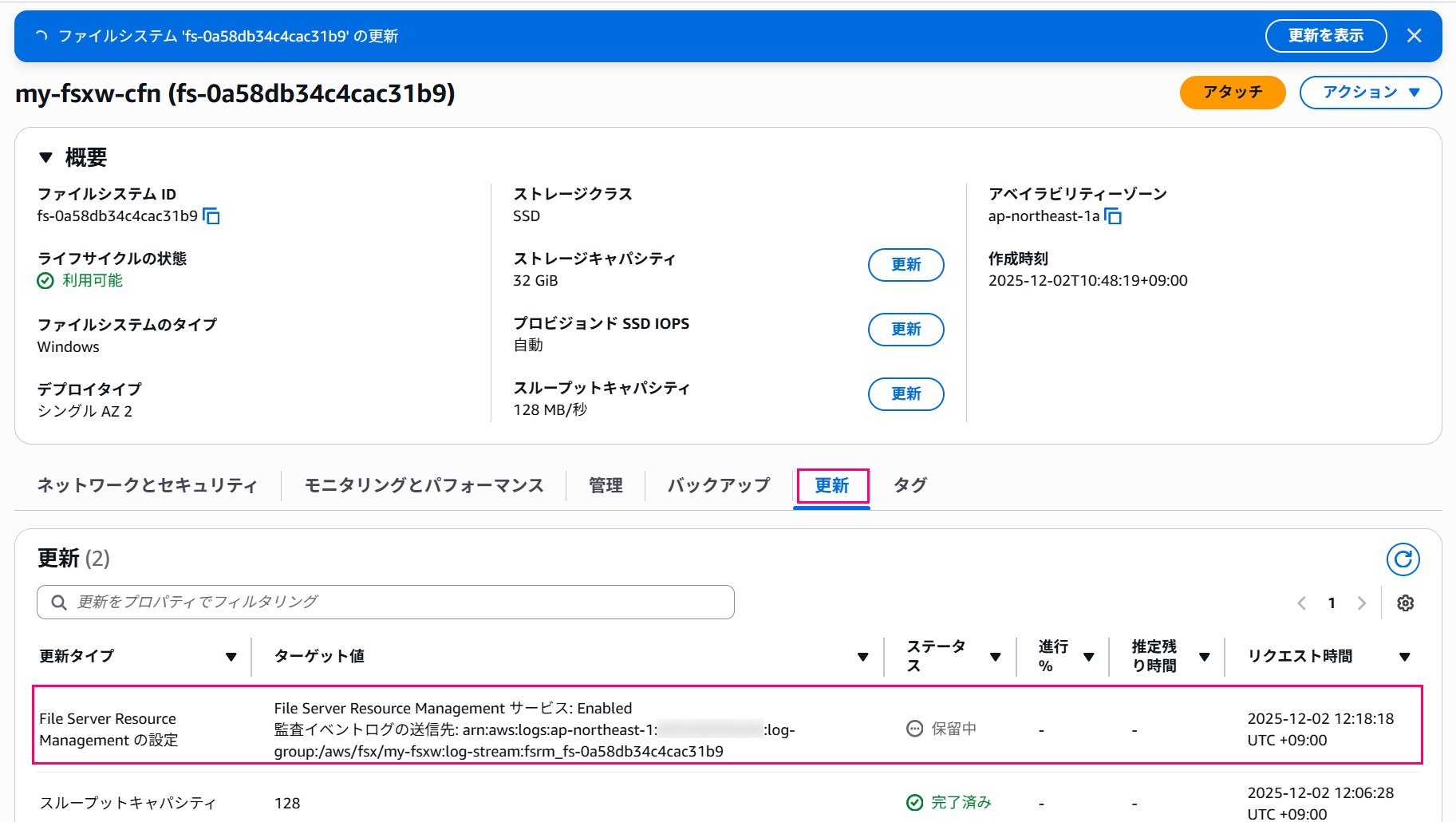Copy the availability zone ap-northeast-1a
Screen dimensions: 1456x822
point(1114,215)
